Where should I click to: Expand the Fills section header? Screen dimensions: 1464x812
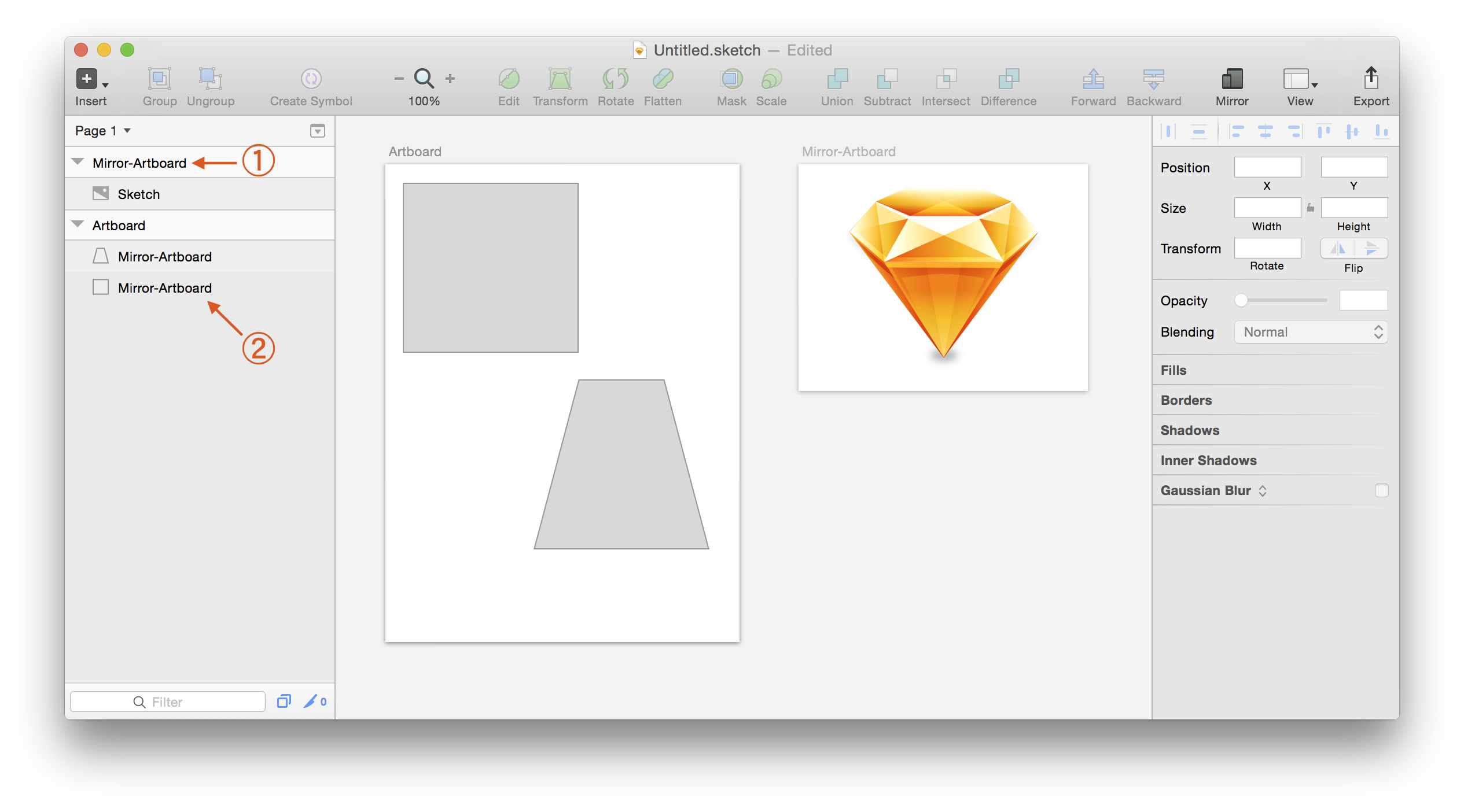(1174, 370)
